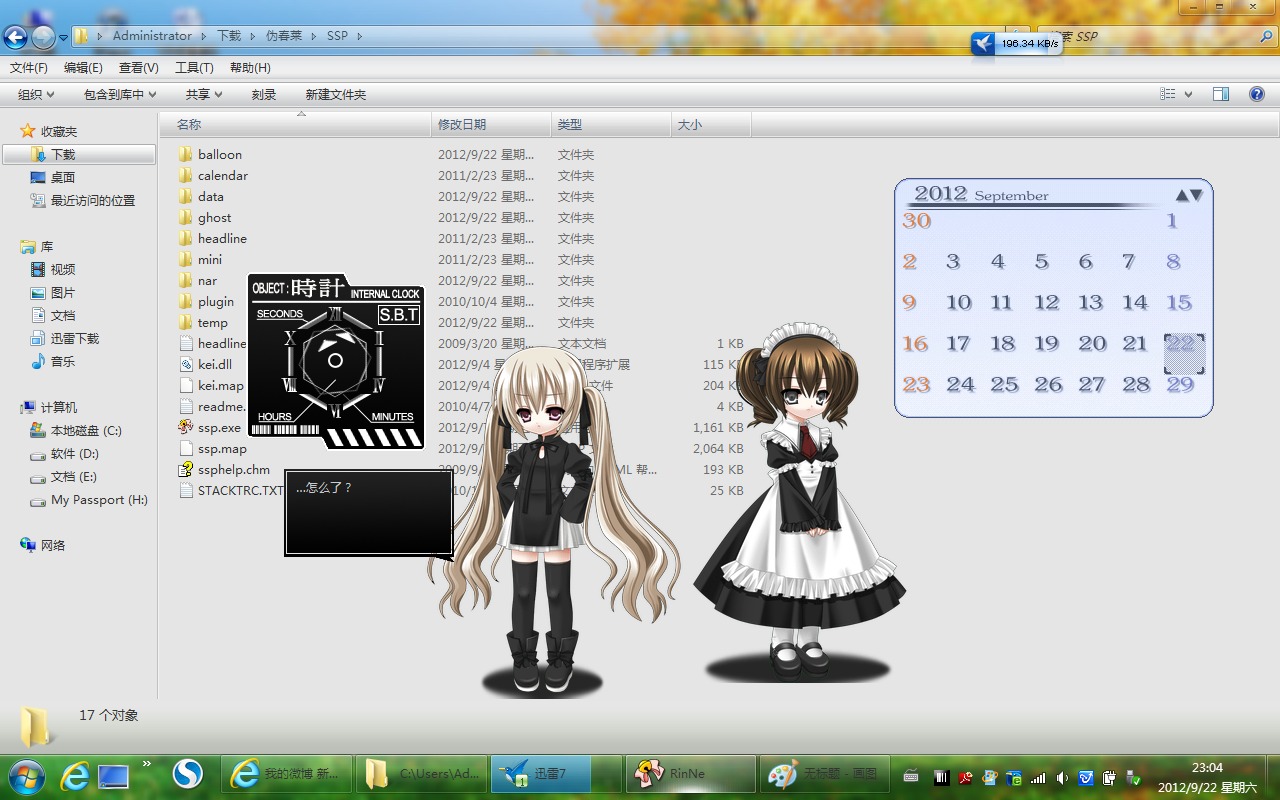The image size is (1280, 800).
Task: Launch Internet Explorer pinned taskbar icon
Action: 75,774
